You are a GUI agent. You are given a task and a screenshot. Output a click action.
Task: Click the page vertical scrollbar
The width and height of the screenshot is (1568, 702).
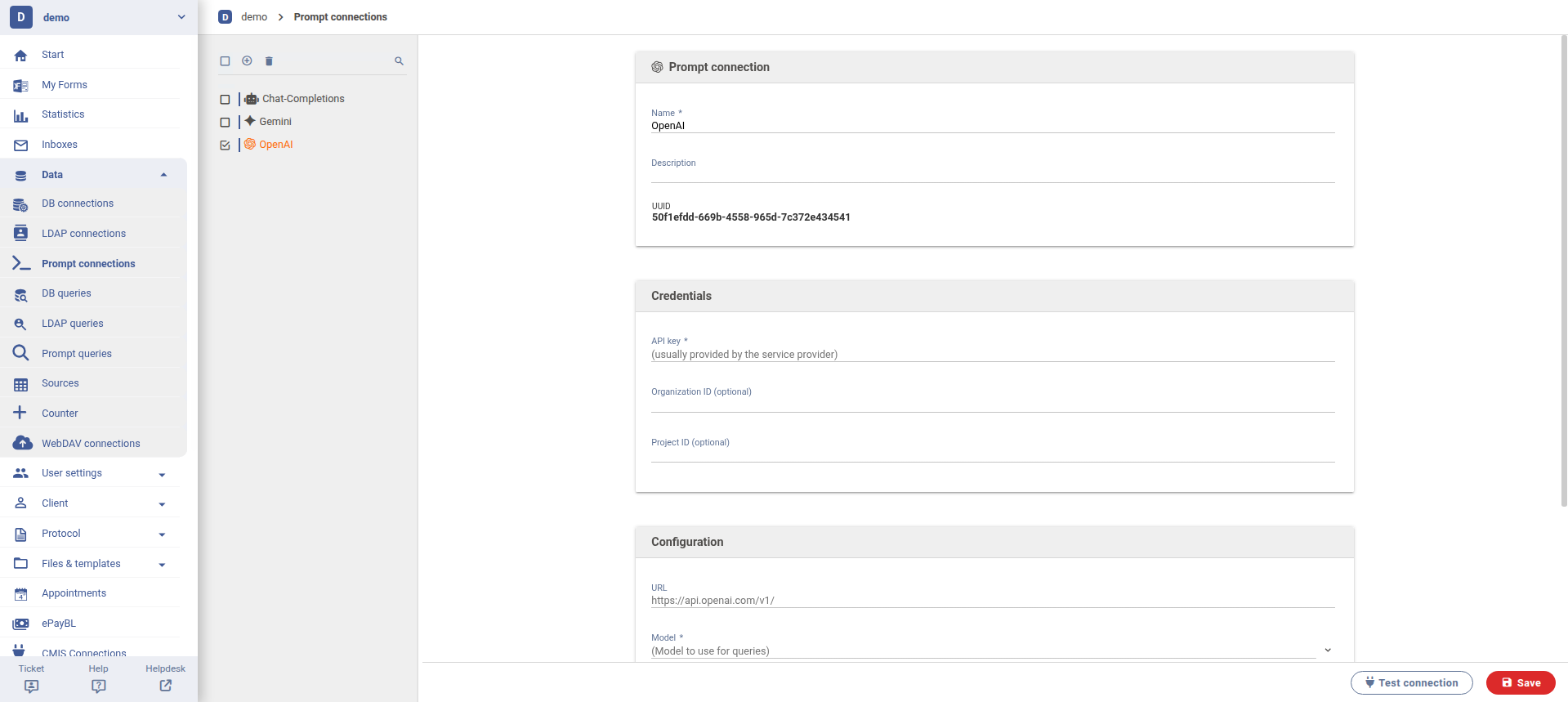click(1563, 270)
